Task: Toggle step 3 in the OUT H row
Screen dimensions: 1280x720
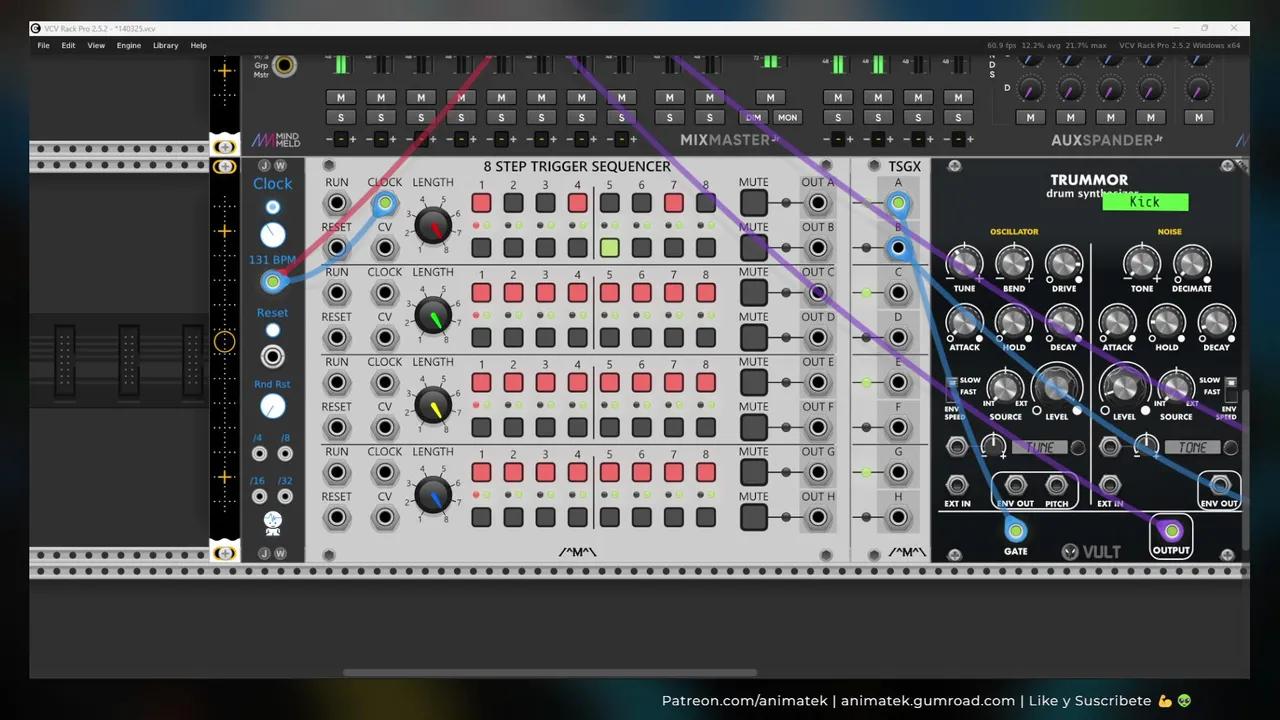Action: tap(545, 517)
